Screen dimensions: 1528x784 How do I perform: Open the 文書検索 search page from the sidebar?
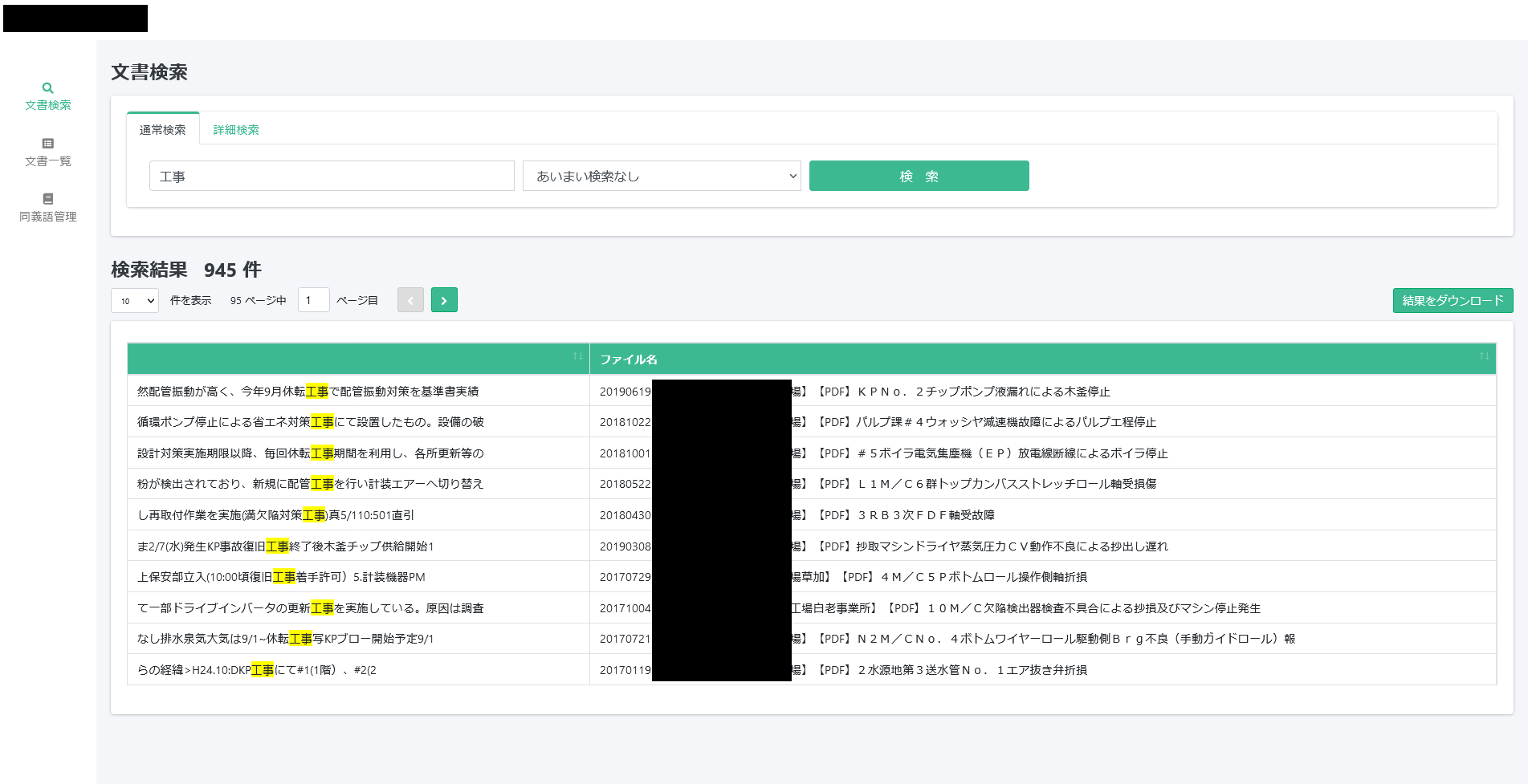tap(47, 96)
